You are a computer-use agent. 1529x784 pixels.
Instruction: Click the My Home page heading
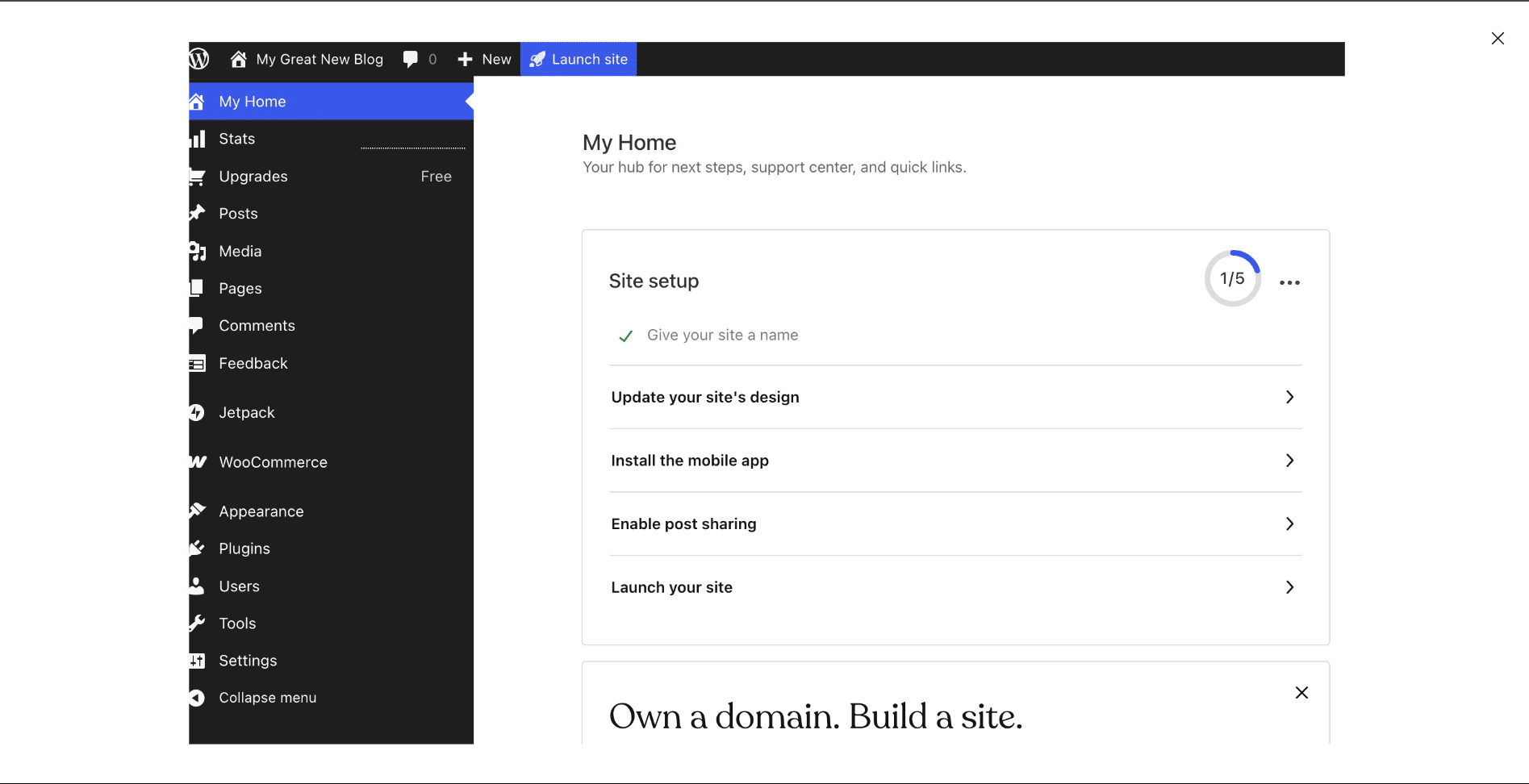point(629,143)
